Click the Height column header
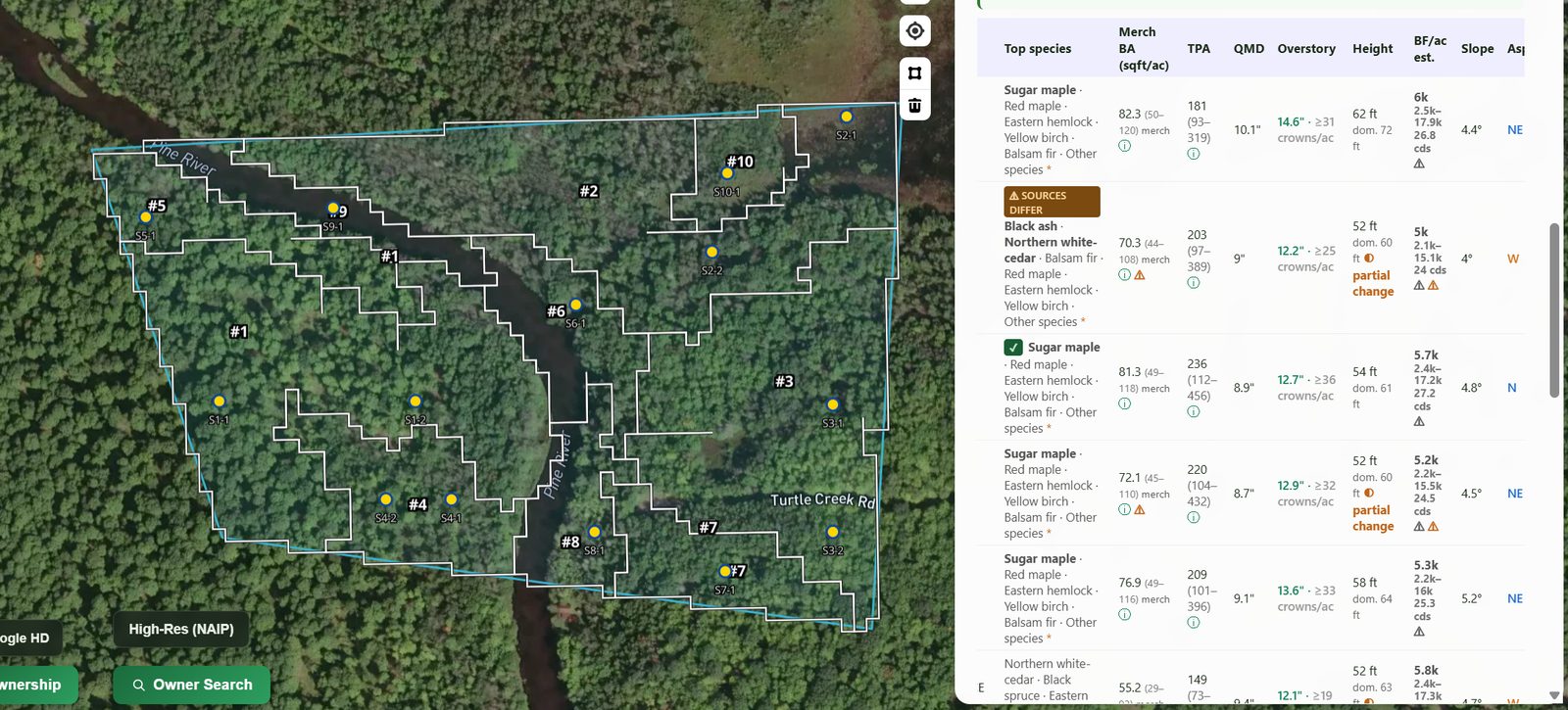This screenshot has width=1568, height=710. tap(1372, 49)
